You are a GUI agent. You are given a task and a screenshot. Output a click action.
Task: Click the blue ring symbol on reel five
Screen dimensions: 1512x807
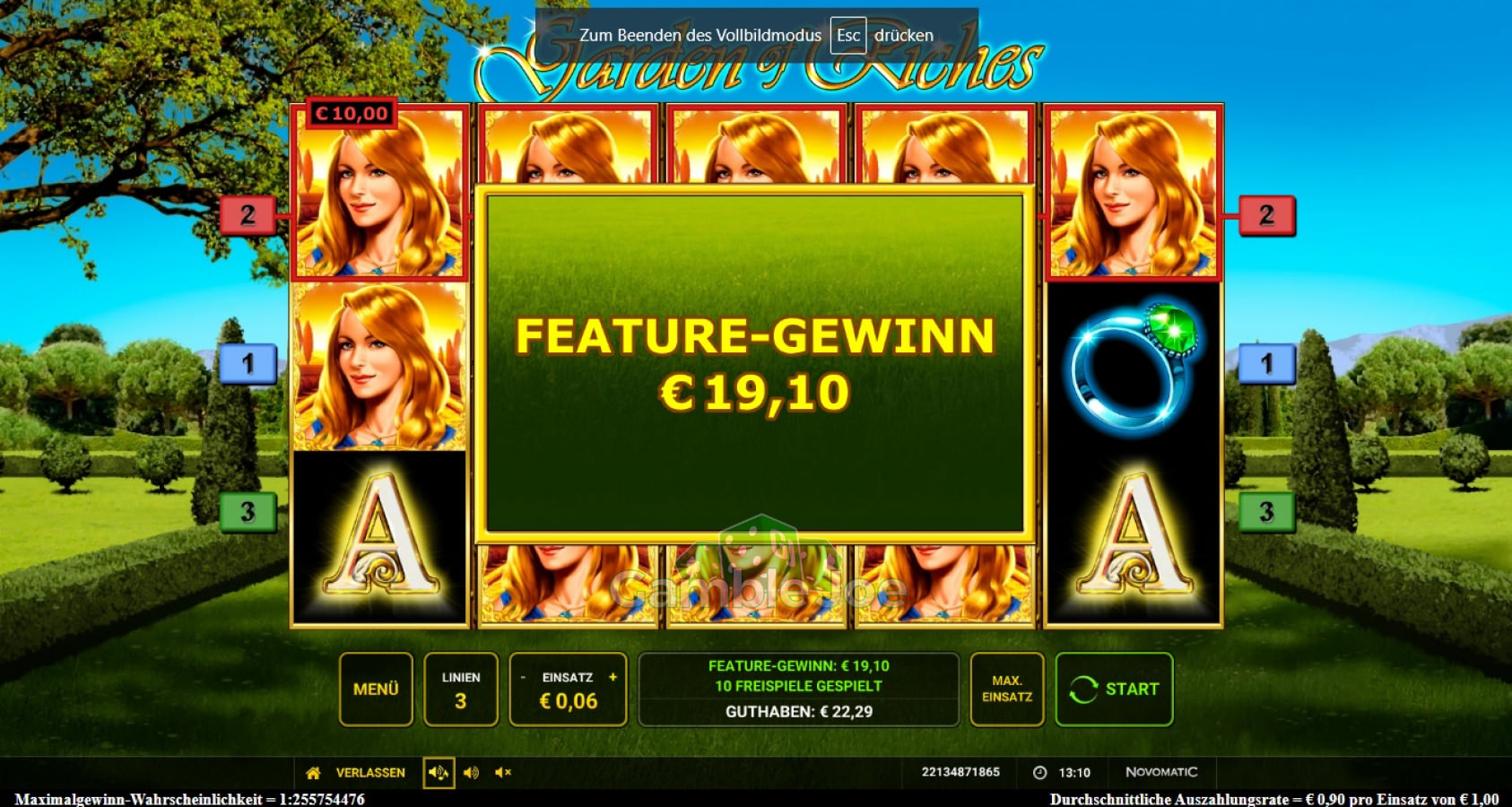[x=1134, y=368]
